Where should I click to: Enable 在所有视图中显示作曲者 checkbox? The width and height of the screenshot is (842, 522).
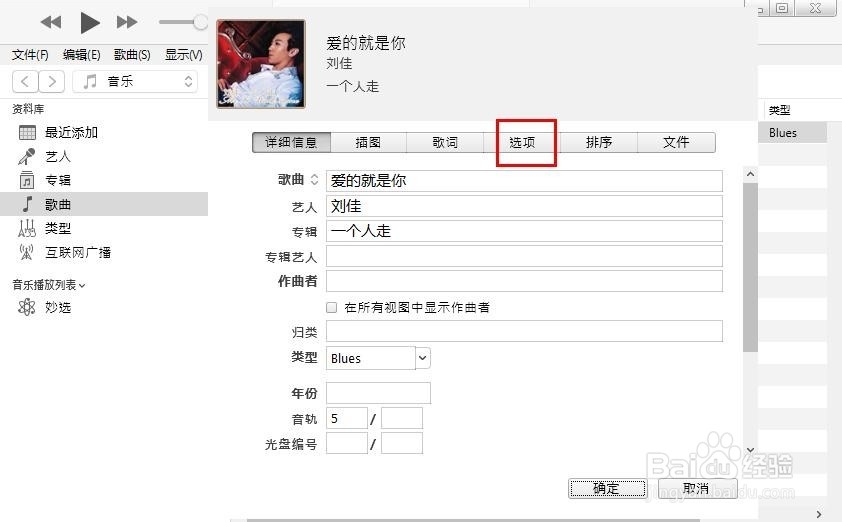(x=331, y=307)
